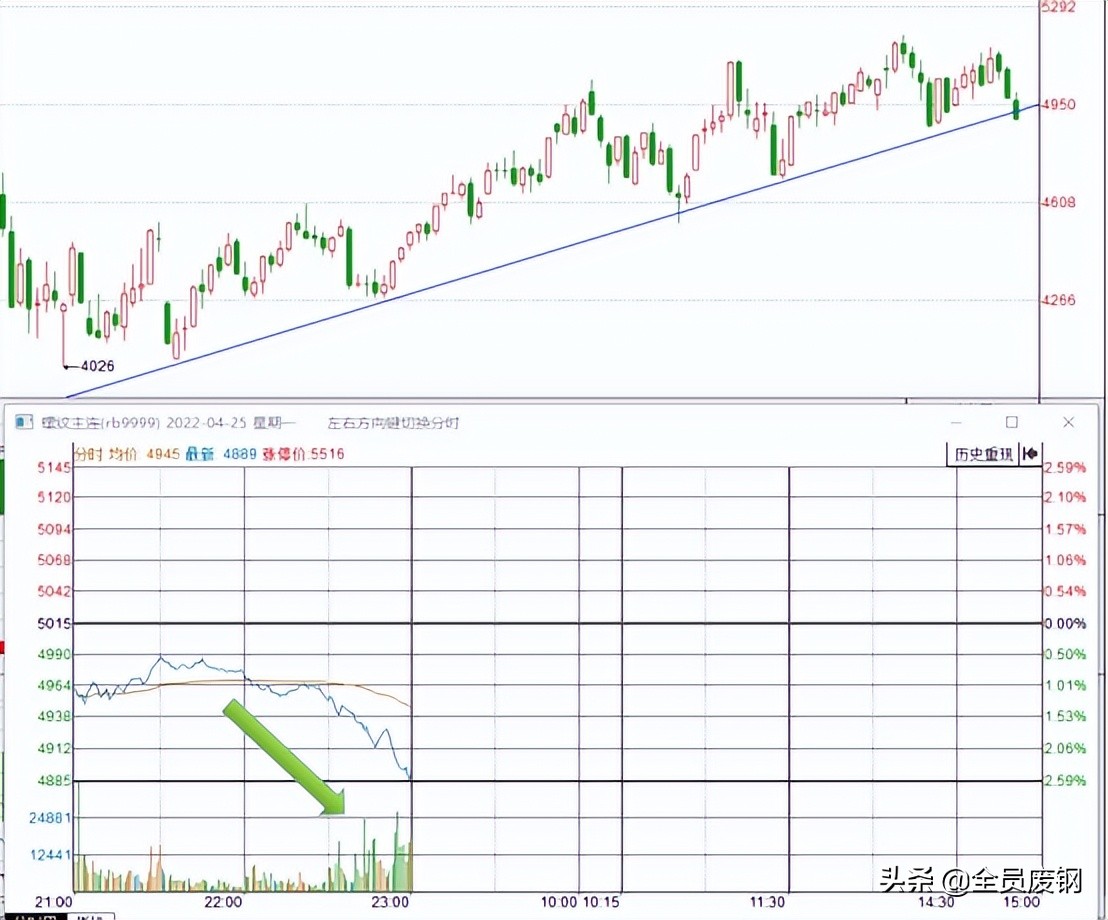Close the intraday chart popup window

click(1068, 423)
